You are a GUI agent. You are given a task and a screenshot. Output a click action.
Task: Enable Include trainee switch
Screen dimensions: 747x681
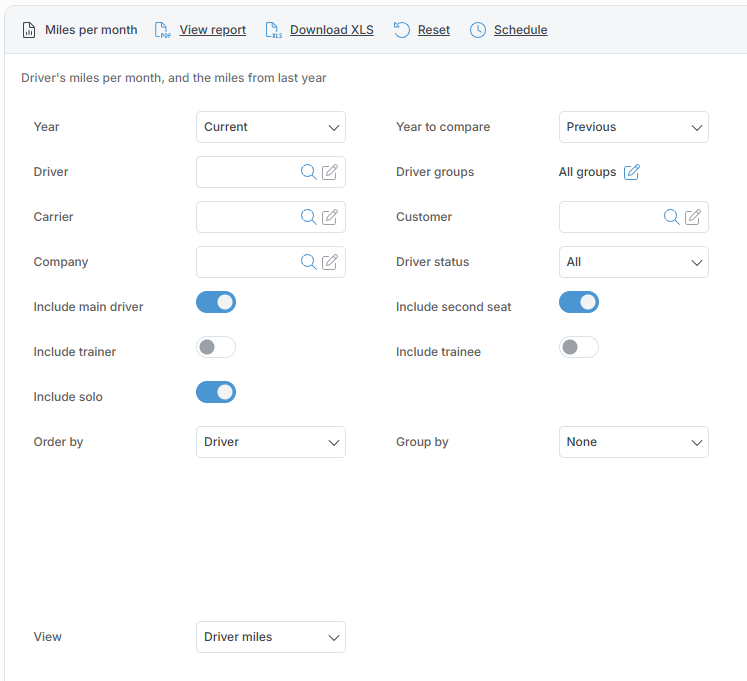click(579, 347)
